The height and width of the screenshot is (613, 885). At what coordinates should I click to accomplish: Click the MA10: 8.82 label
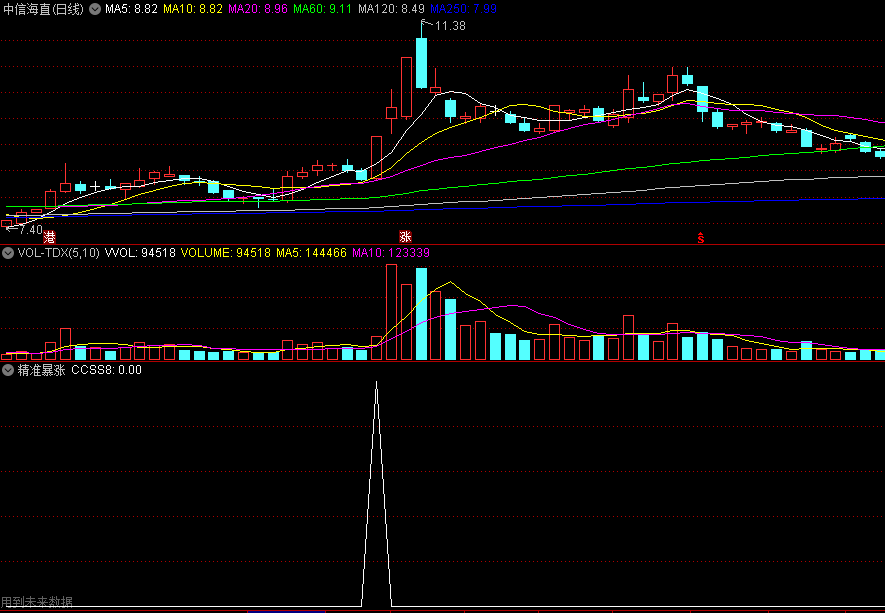[x=192, y=9]
